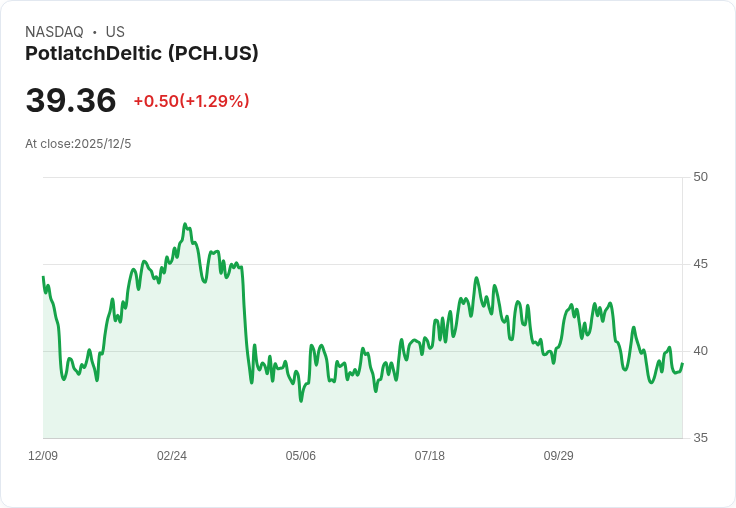Click the 40 value on the price axis
The width and height of the screenshot is (736, 508).
pos(700,351)
